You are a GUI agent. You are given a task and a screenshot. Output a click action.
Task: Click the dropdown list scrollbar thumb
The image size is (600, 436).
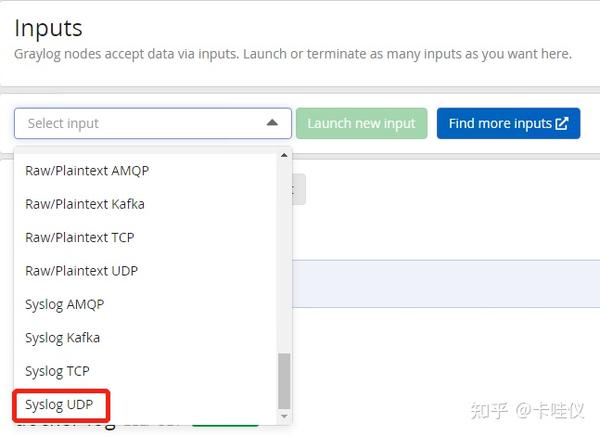pyautogui.click(x=284, y=380)
